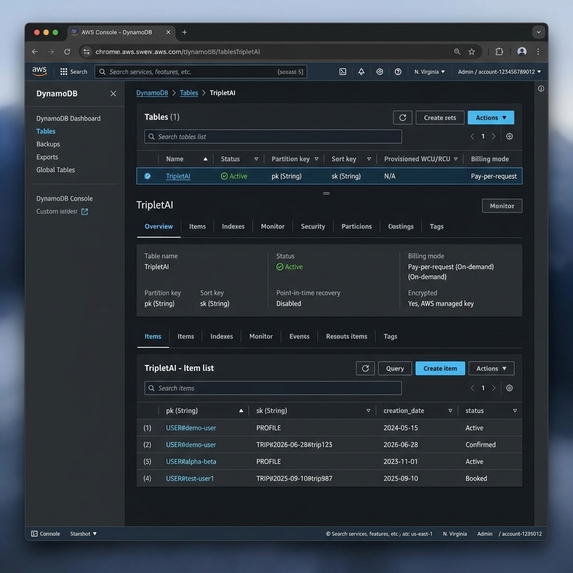Open USER#test-user1 item link
The width and height of the screenshot is (573, 573).
(190, 478)
